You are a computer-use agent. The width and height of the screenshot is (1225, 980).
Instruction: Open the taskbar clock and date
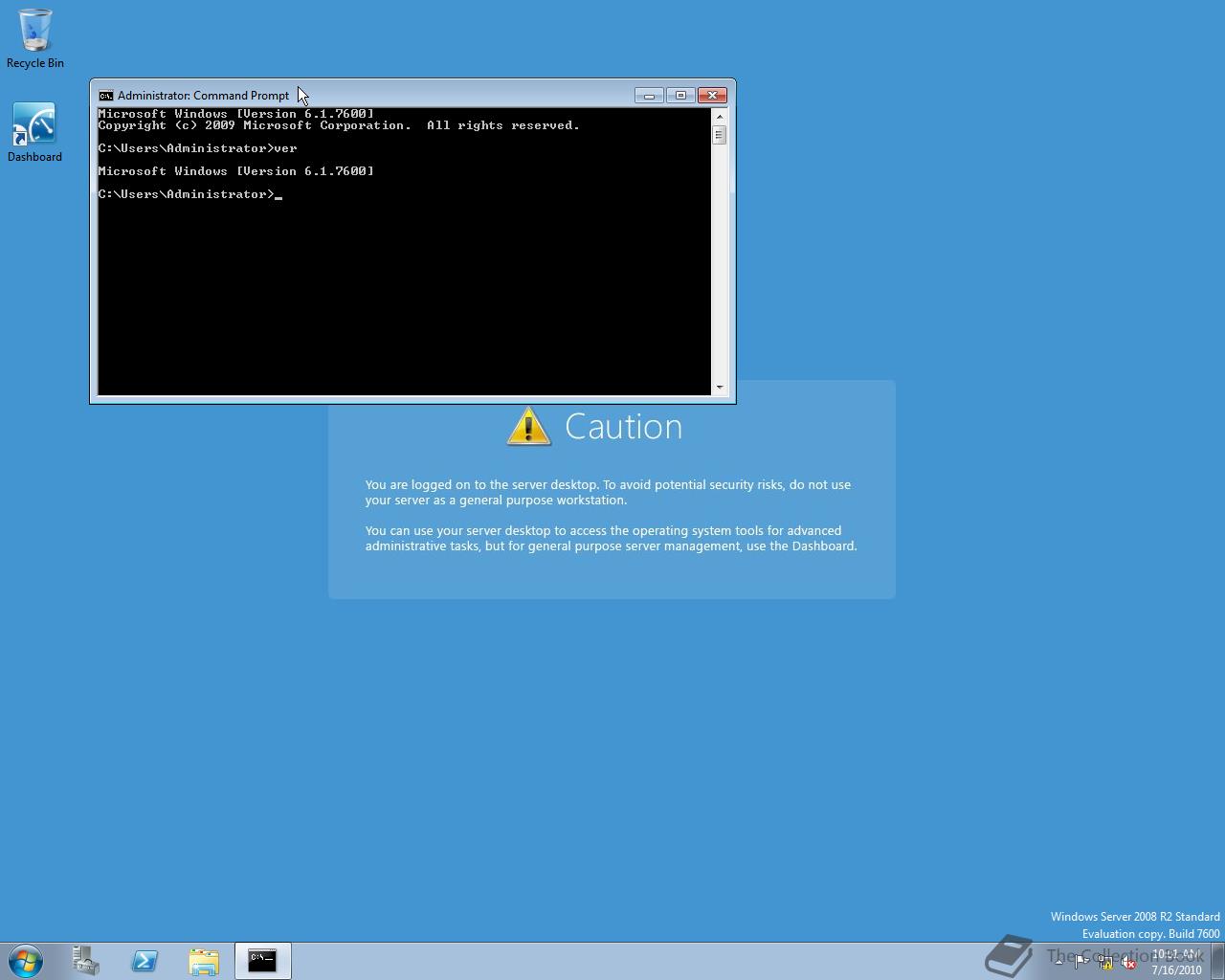tap(1176, 962)
